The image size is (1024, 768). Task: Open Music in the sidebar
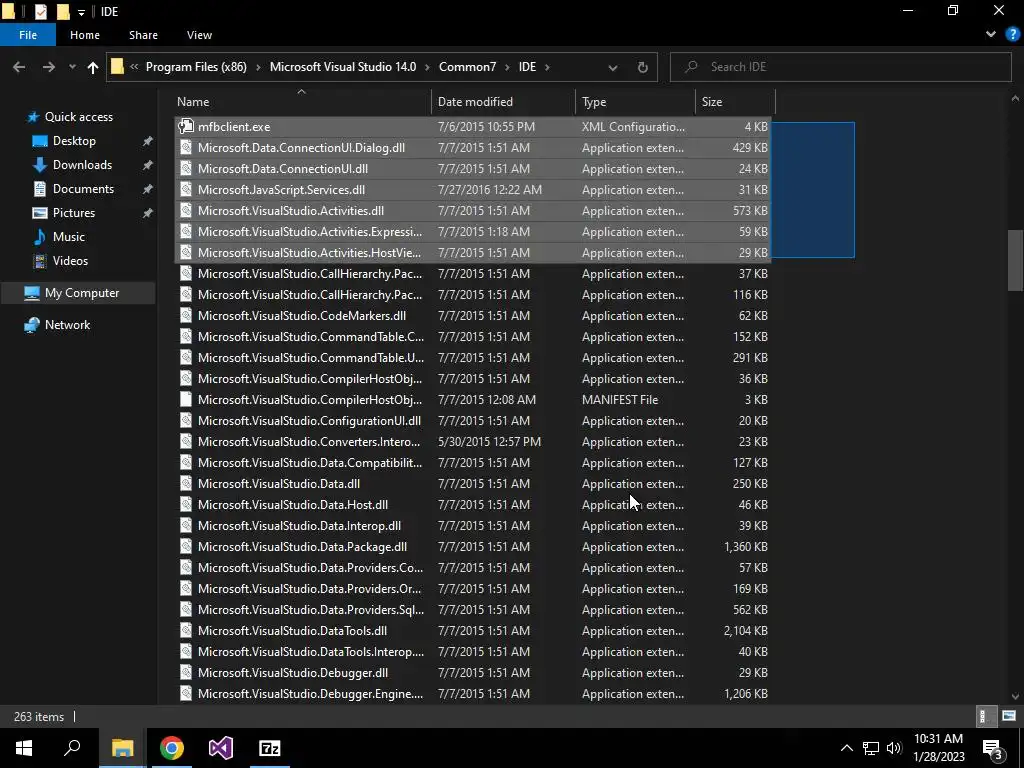pyautogui.click(x=69, y=237)
